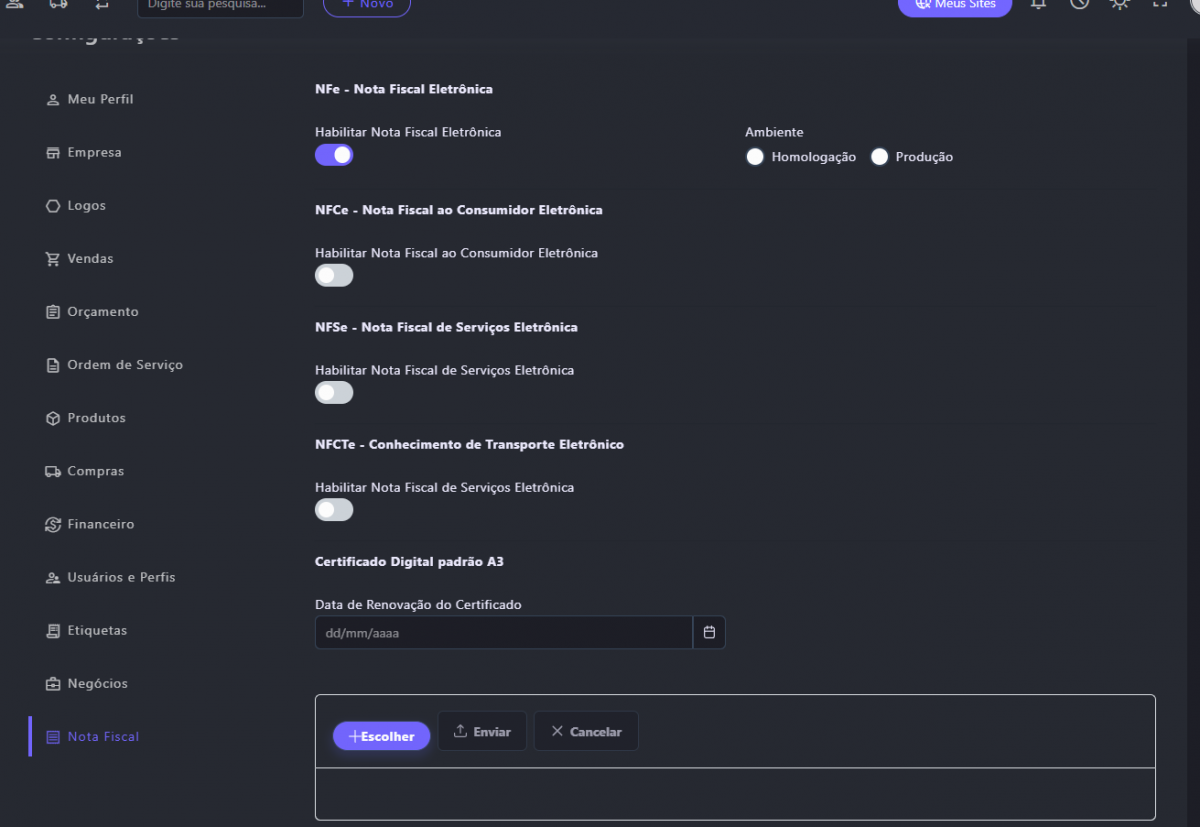Viewport: 1200px width, 827px height.
Task: Click the Meu Perfil person icon
Action: tap(53, 100)
